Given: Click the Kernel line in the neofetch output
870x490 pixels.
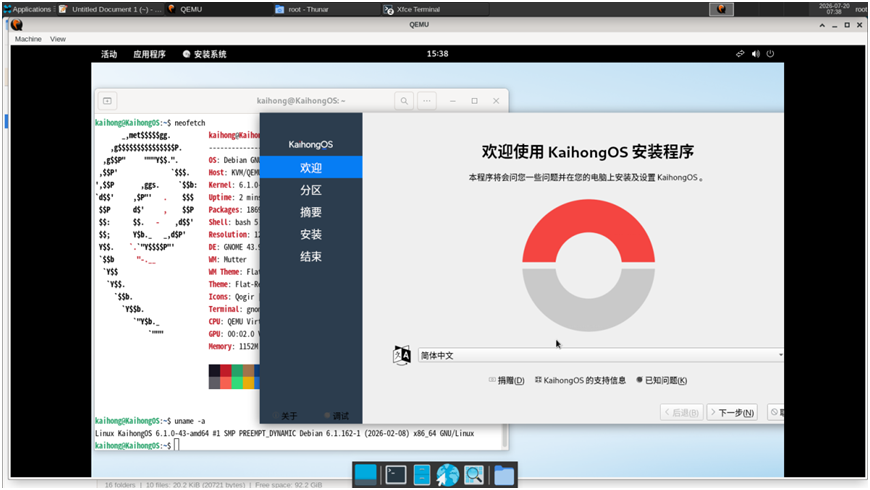Looking at the screenshot, I should point(234,185).
